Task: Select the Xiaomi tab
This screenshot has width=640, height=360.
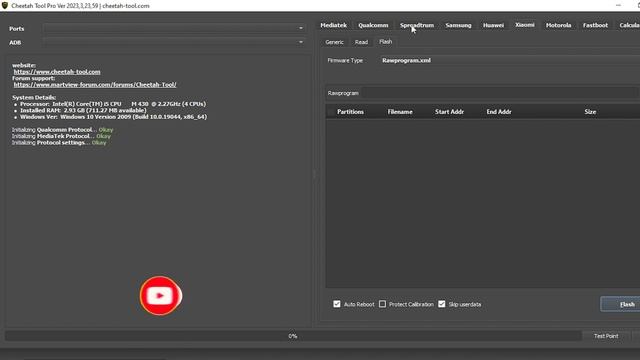Action: (x=524, y=25)
